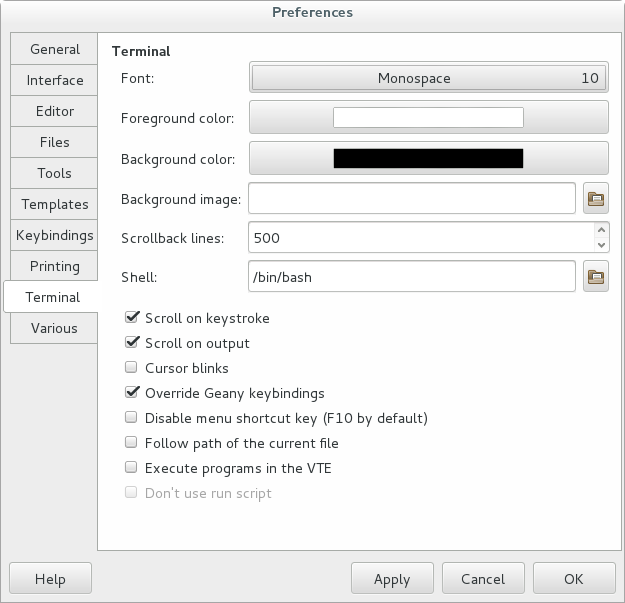Pick the white foreground color
The height and width of the screenshot is (603, 625).
[428, 118]
